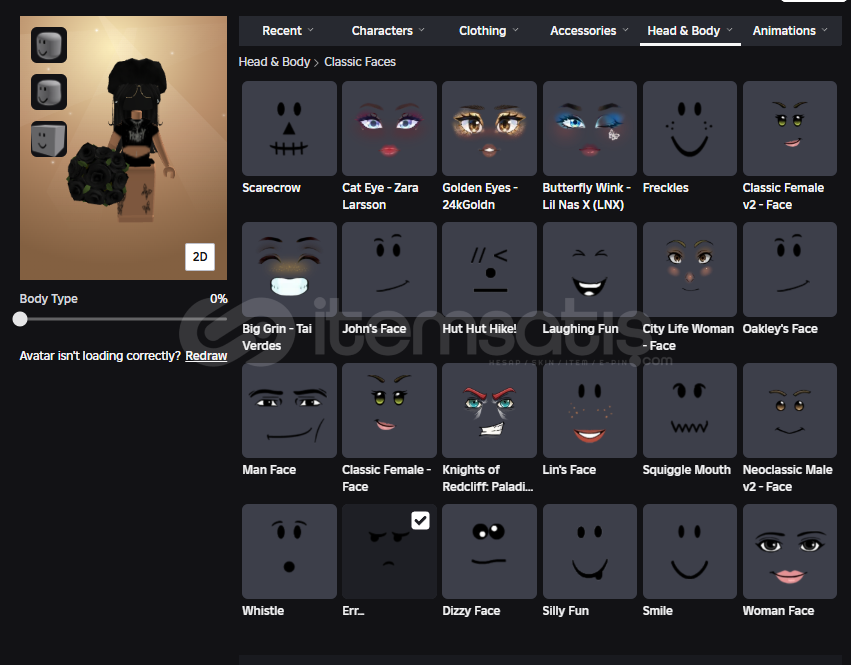Choose Golden Eyes - 24kGoldn face
Screen dimensions: 851x665
coord(489,128)
